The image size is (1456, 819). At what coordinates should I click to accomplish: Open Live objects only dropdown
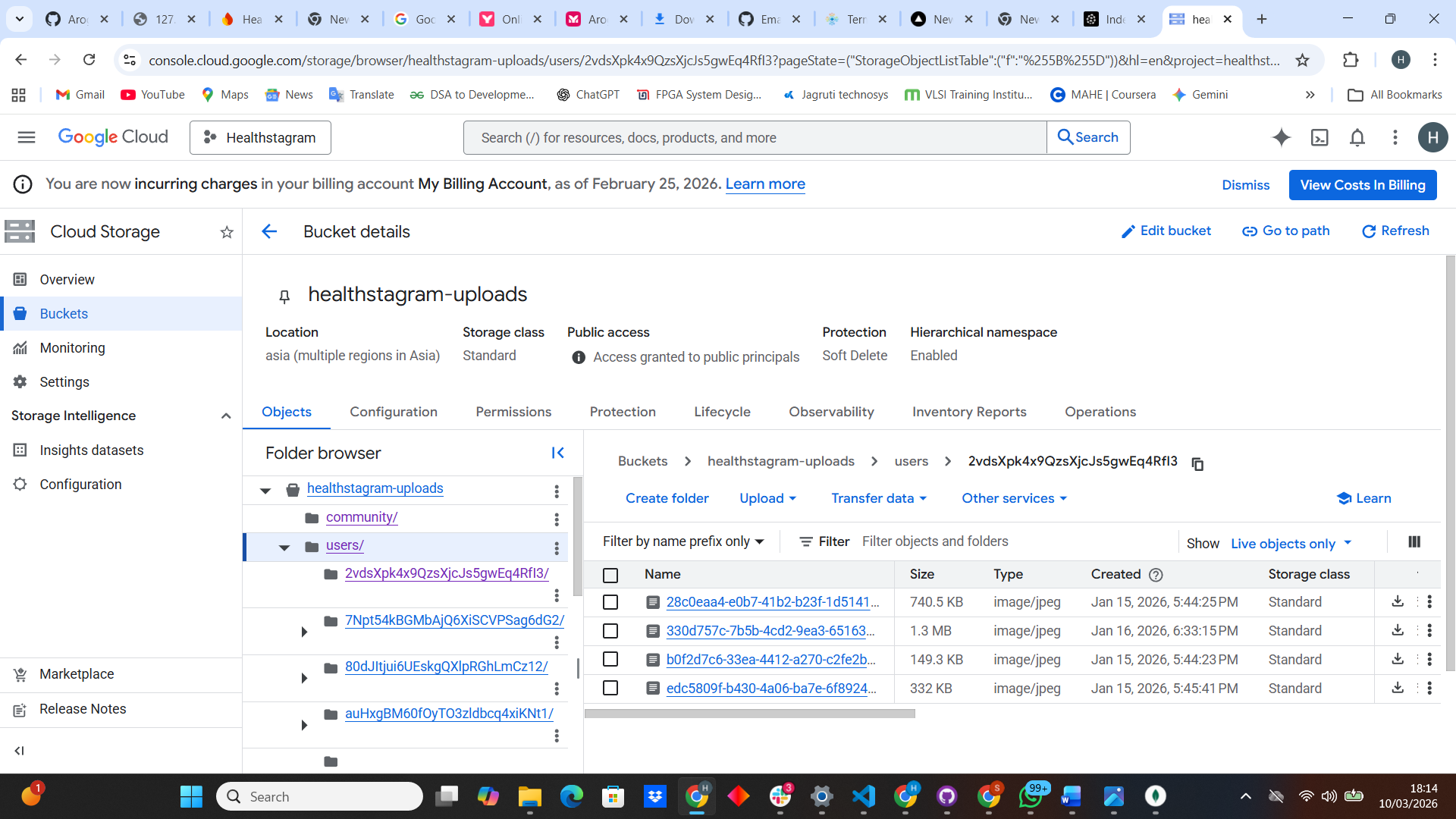pyautogui.click(x=1291, y=543)
